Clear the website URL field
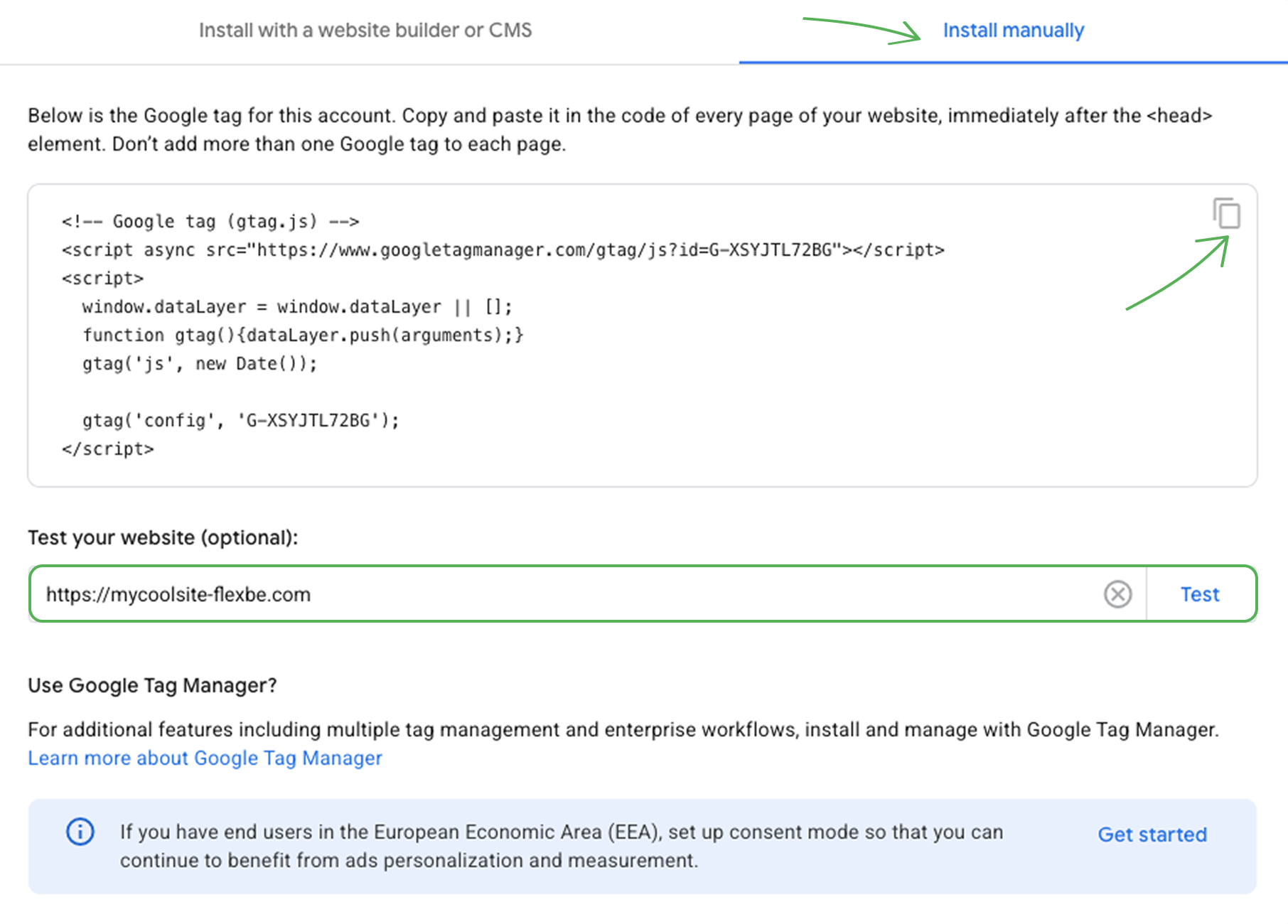The image size is (1288, 924). 1117,594
